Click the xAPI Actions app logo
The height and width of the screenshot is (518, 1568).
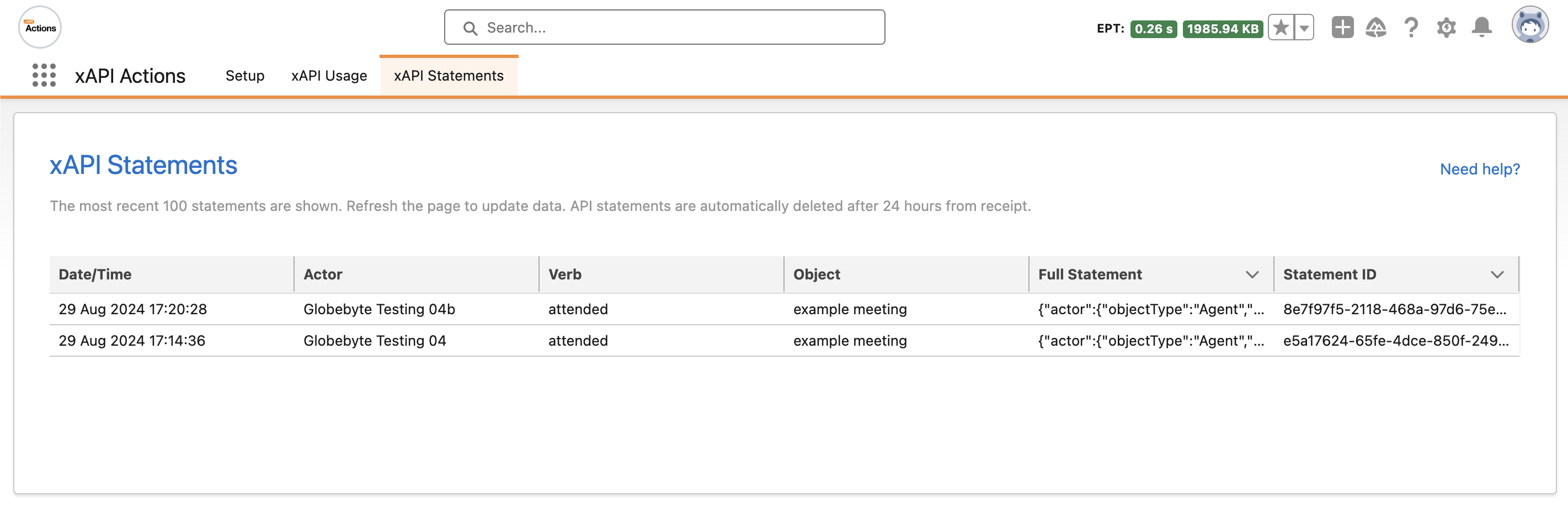pyautogui.click(x=40, y=28)
